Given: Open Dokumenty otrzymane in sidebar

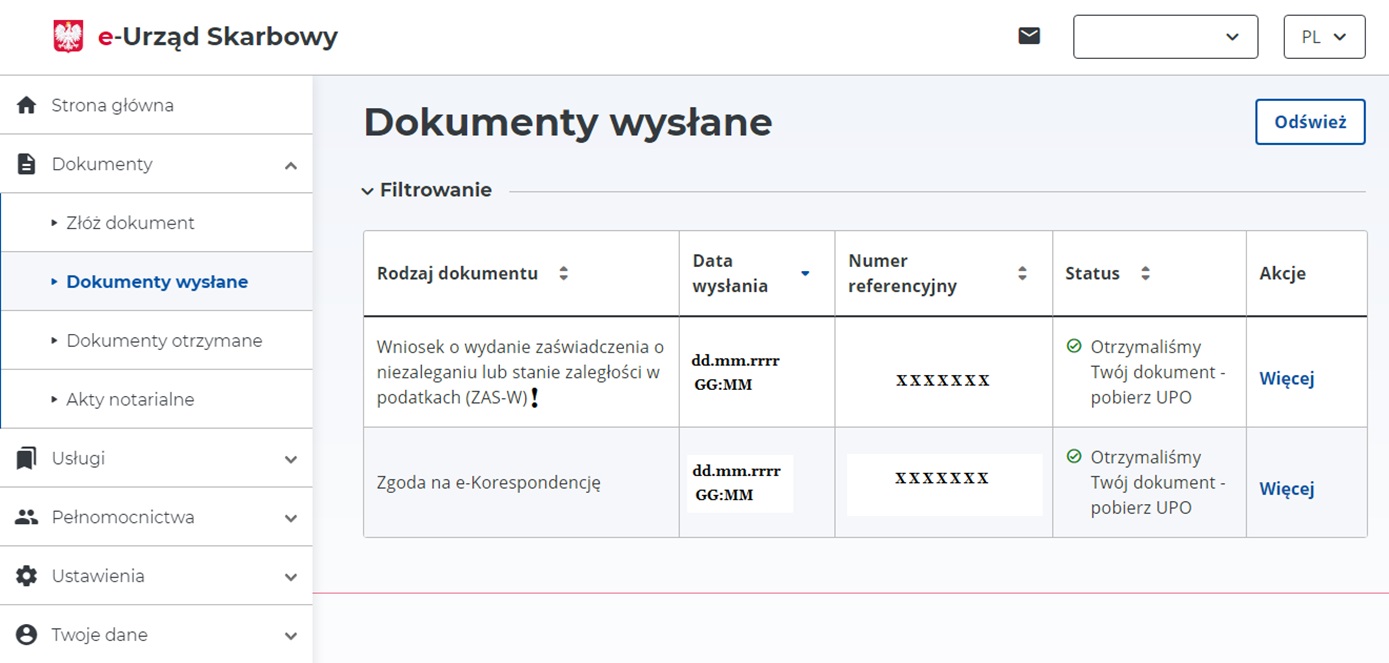Looking at the screenshot, I should tap(164, 340).
